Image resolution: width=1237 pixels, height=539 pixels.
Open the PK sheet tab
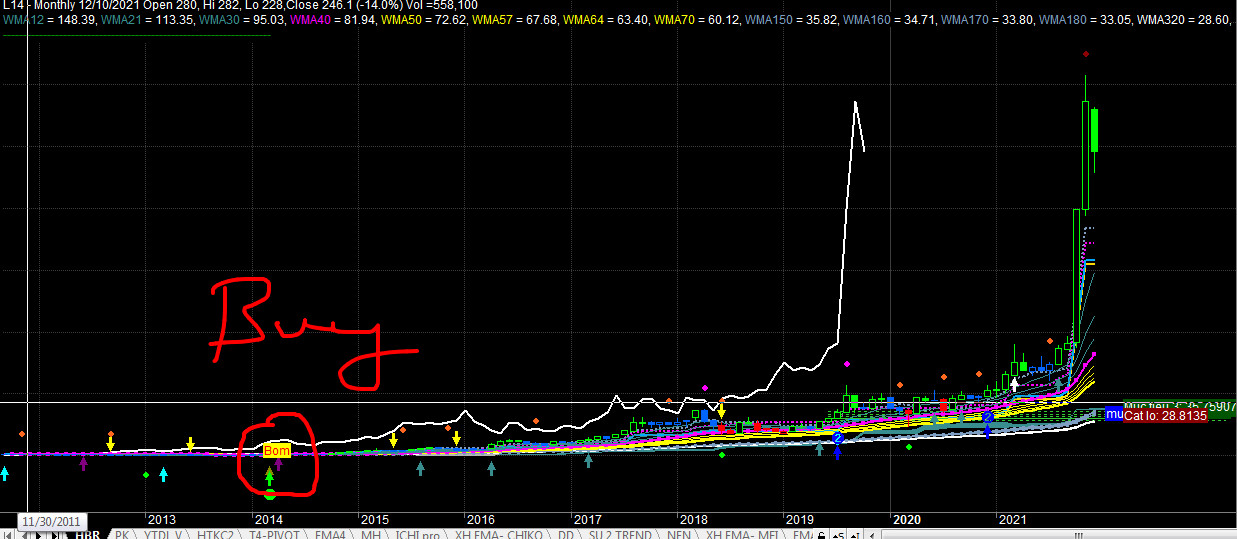coord(122,534)
